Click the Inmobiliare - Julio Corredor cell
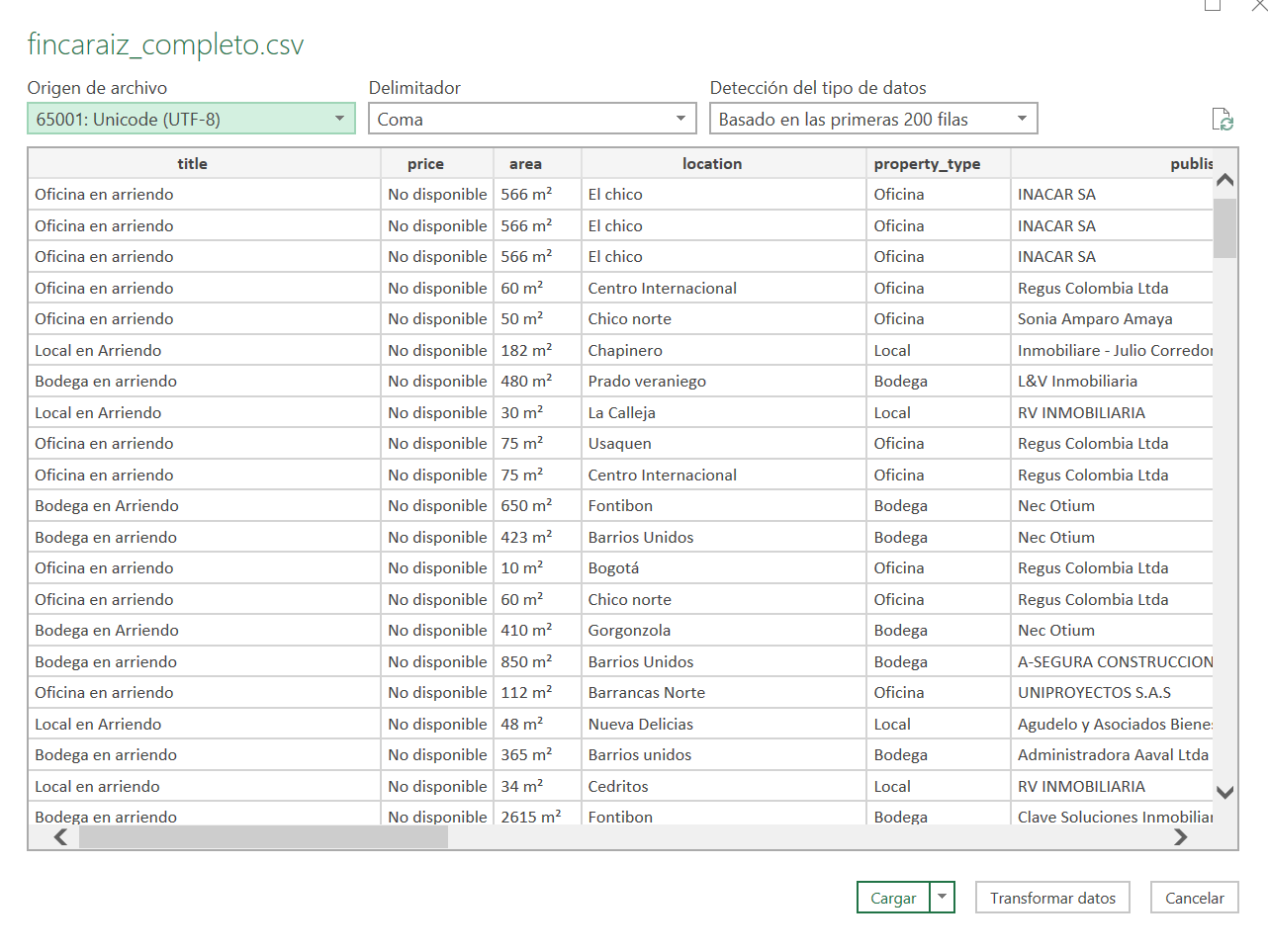1268x952 pixels. (x=1112, y=350)
